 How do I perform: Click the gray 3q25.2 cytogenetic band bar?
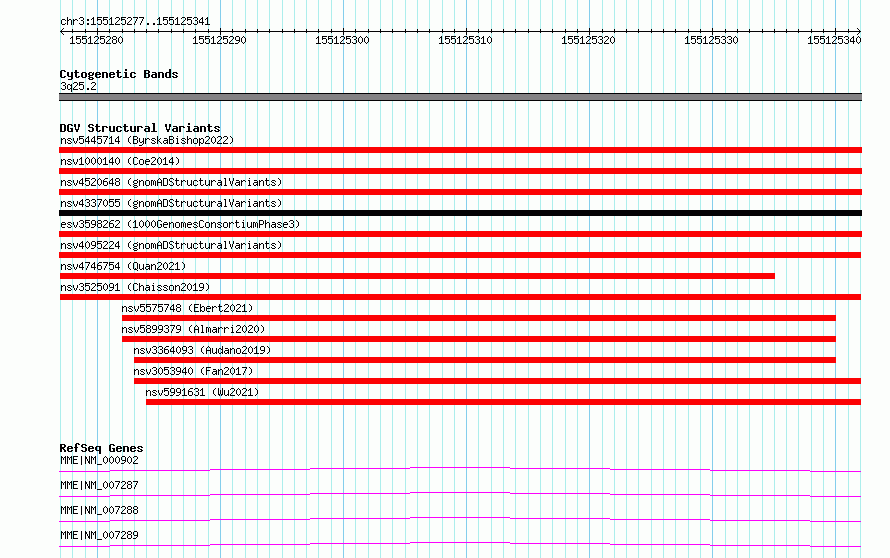(x=460, y=97)
